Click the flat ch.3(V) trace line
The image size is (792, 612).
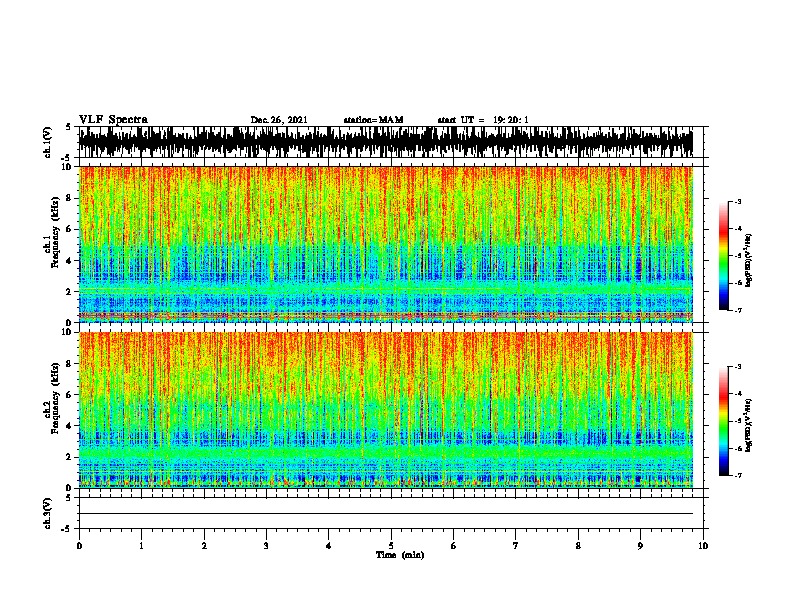pos(386,514)
